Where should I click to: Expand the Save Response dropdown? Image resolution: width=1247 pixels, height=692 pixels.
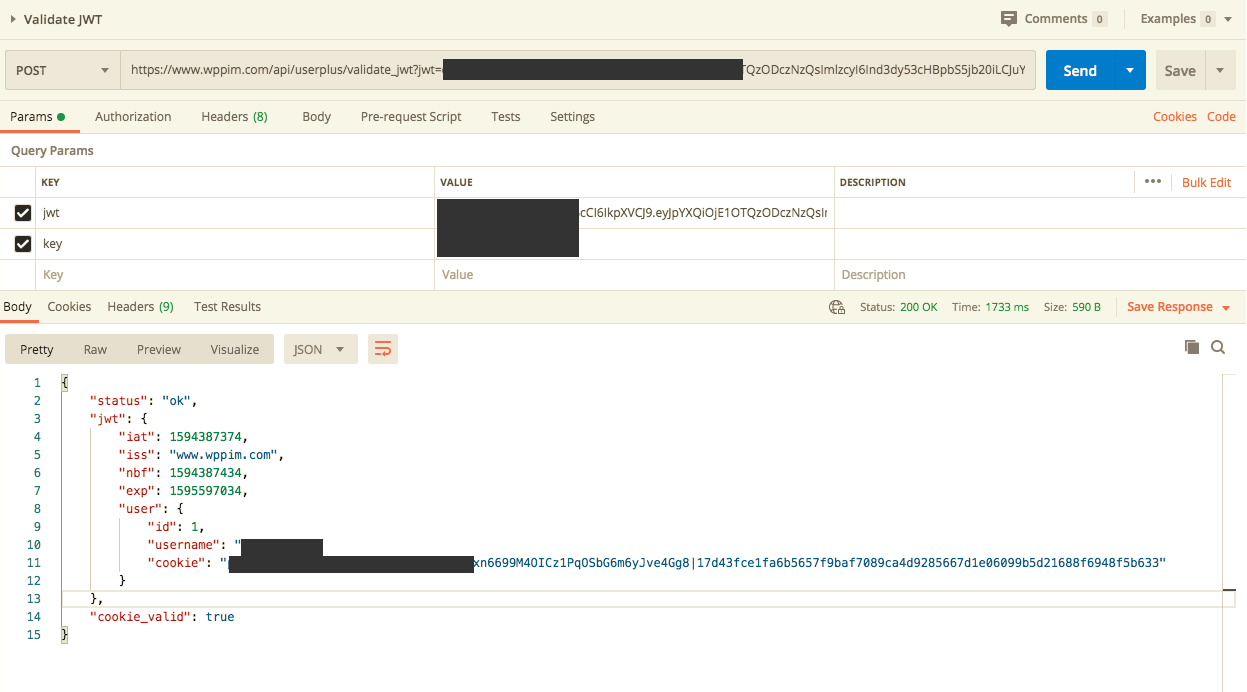[1226, 308]
